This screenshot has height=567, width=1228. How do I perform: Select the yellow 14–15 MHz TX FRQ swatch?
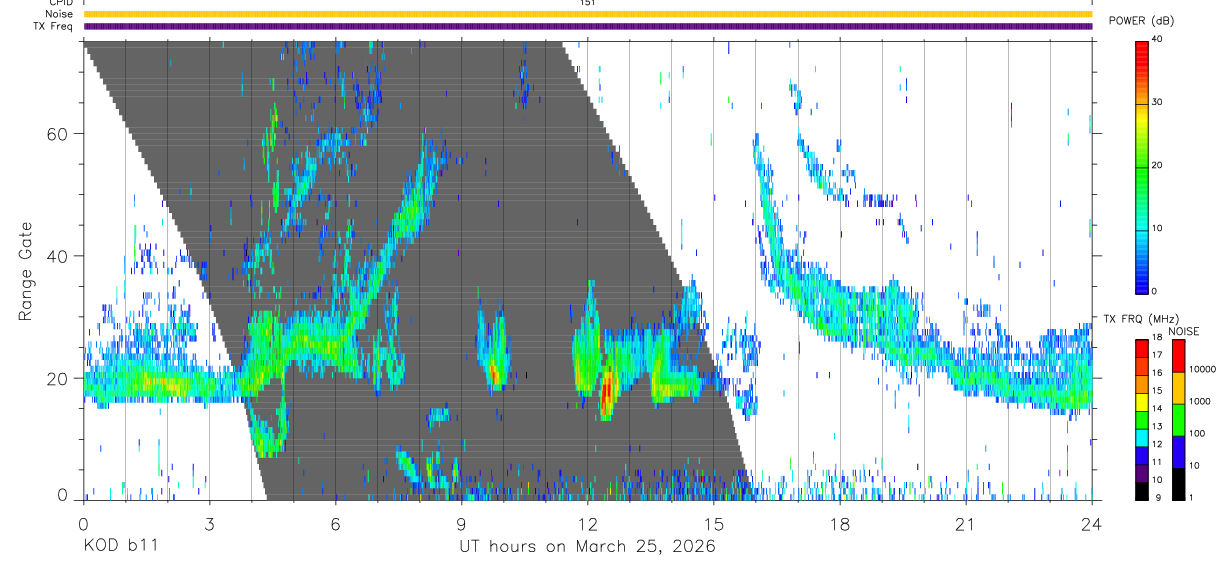click(x=1142, y=403)
